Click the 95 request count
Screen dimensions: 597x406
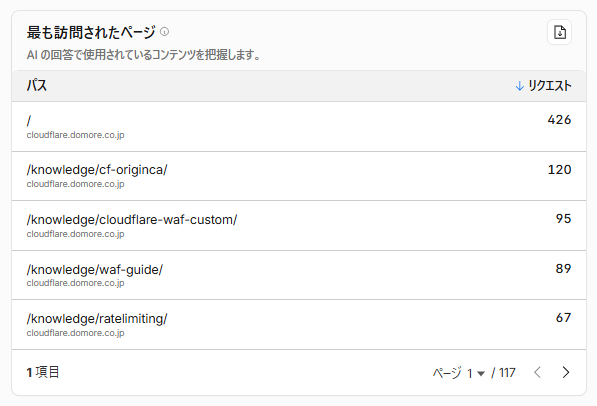click(x=563, y=219)
